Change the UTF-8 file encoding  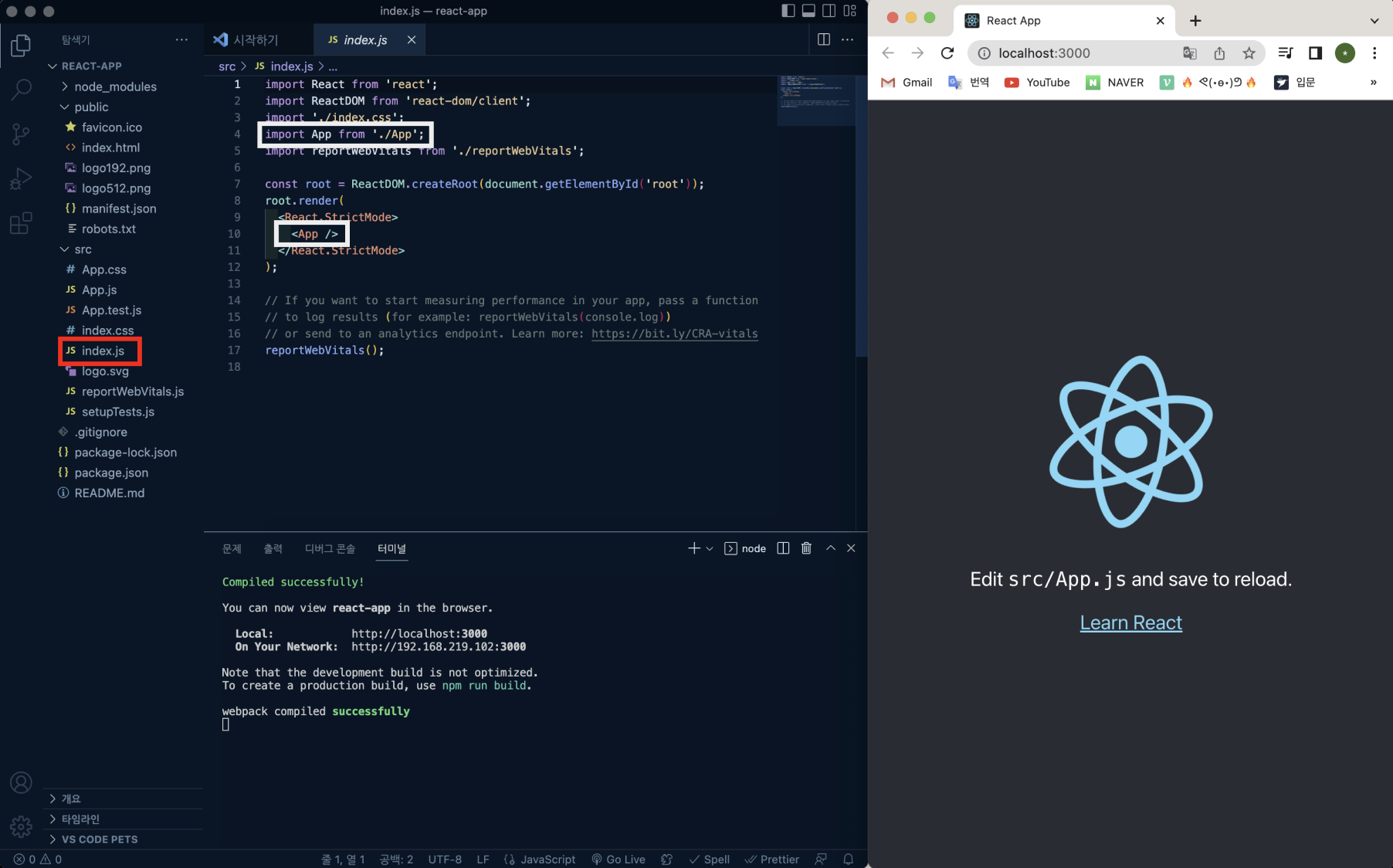445,859
